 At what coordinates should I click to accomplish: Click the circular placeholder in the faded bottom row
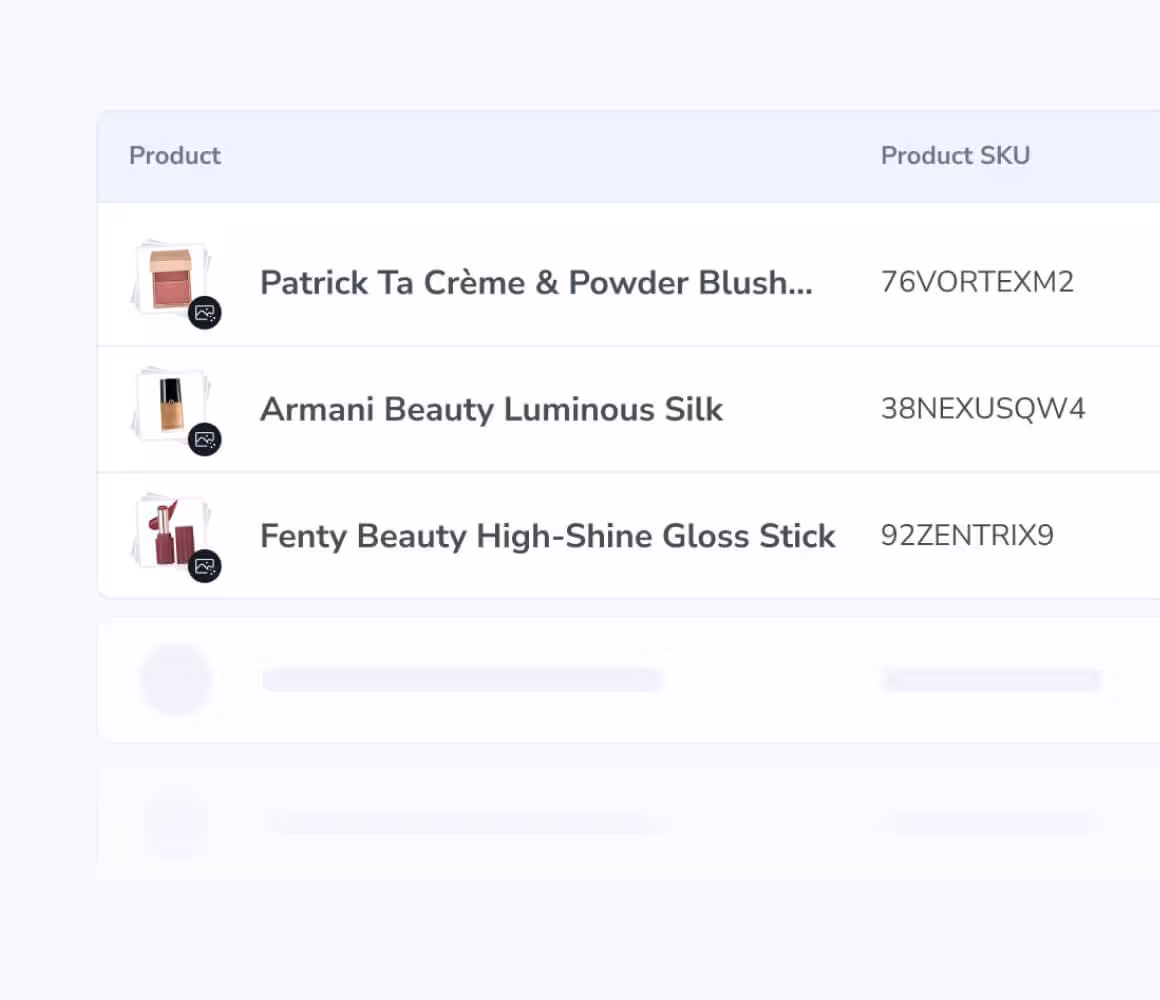point(175,824)
